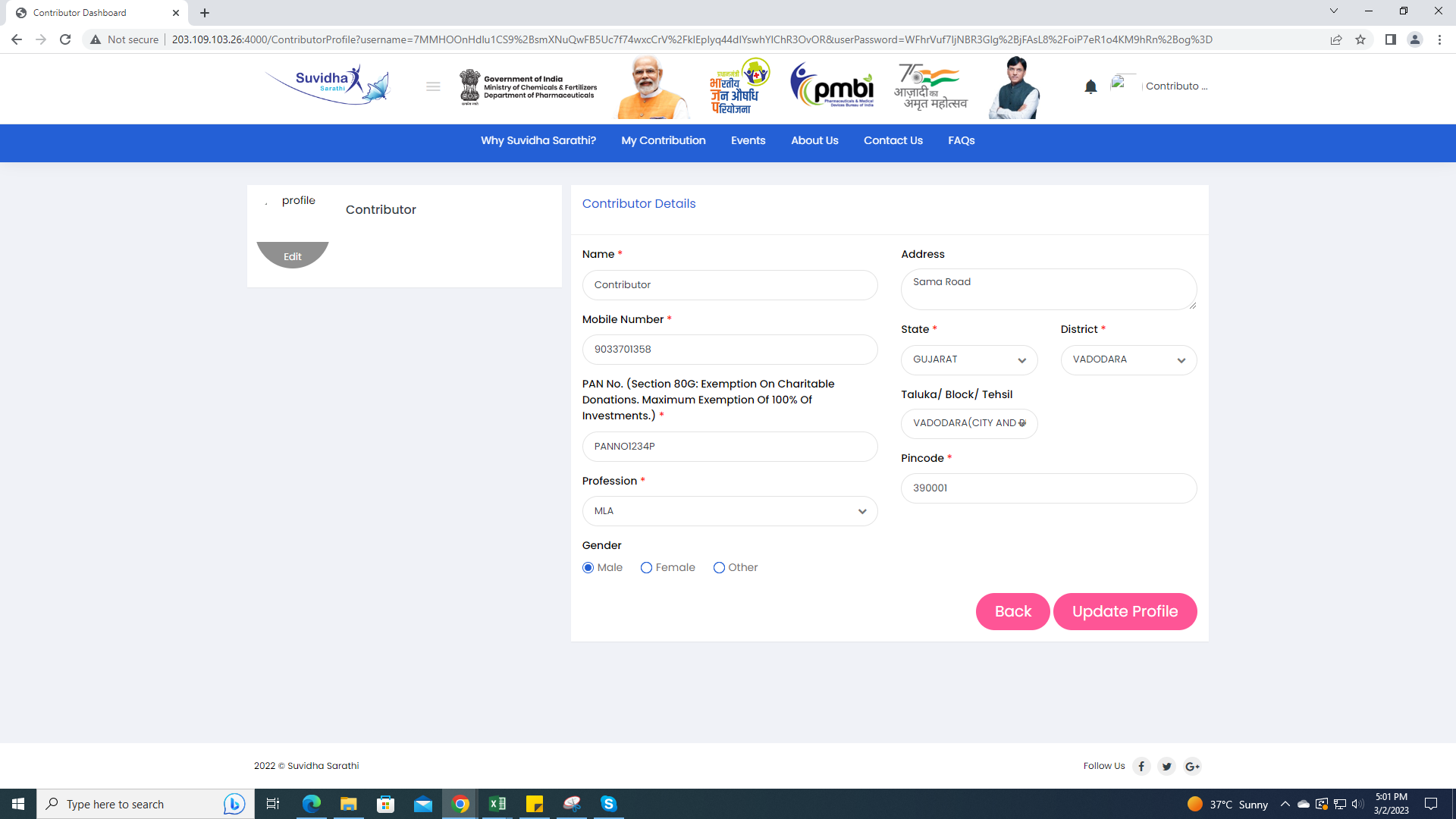Open Skype from the Windows taskbar
Screen dimensions: 1456x819
point(608,804)
